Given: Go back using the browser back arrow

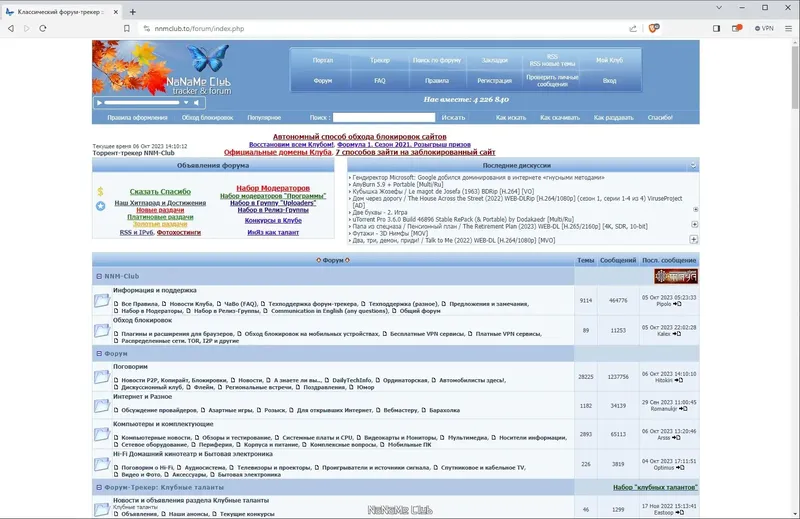Looking at the screenshot, I should pyautogui.click(x=11, y=29).
